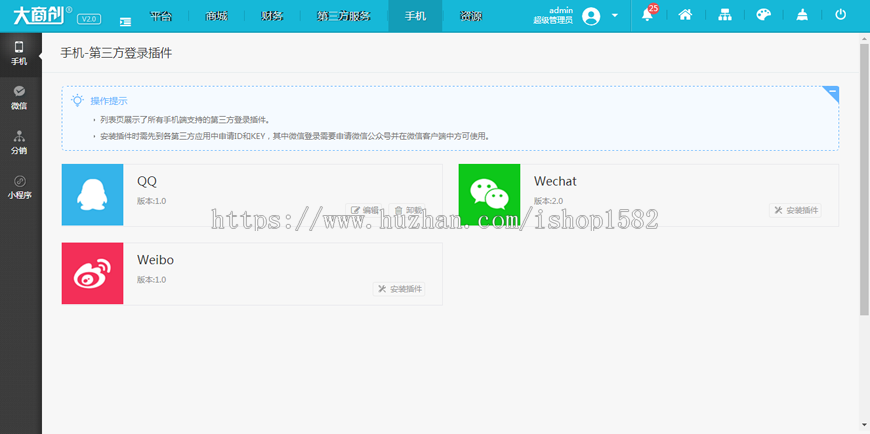Image resolution: width=870 pixels, height=434 pixels.
Task: Click the Wechat plugin thumbnail
Action: pos(489,195)
